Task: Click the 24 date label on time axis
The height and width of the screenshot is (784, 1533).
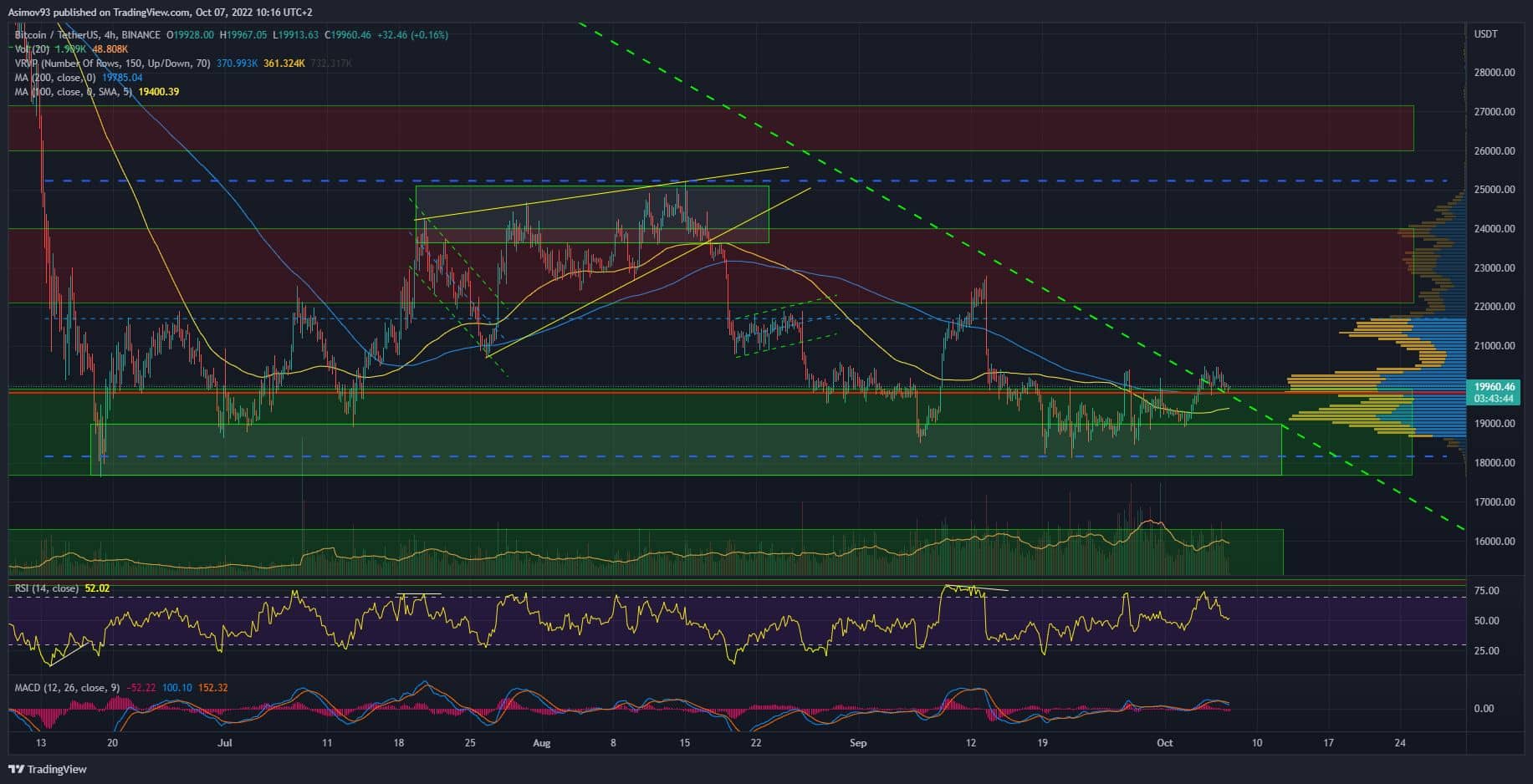Action: [x=1400, y=743]
